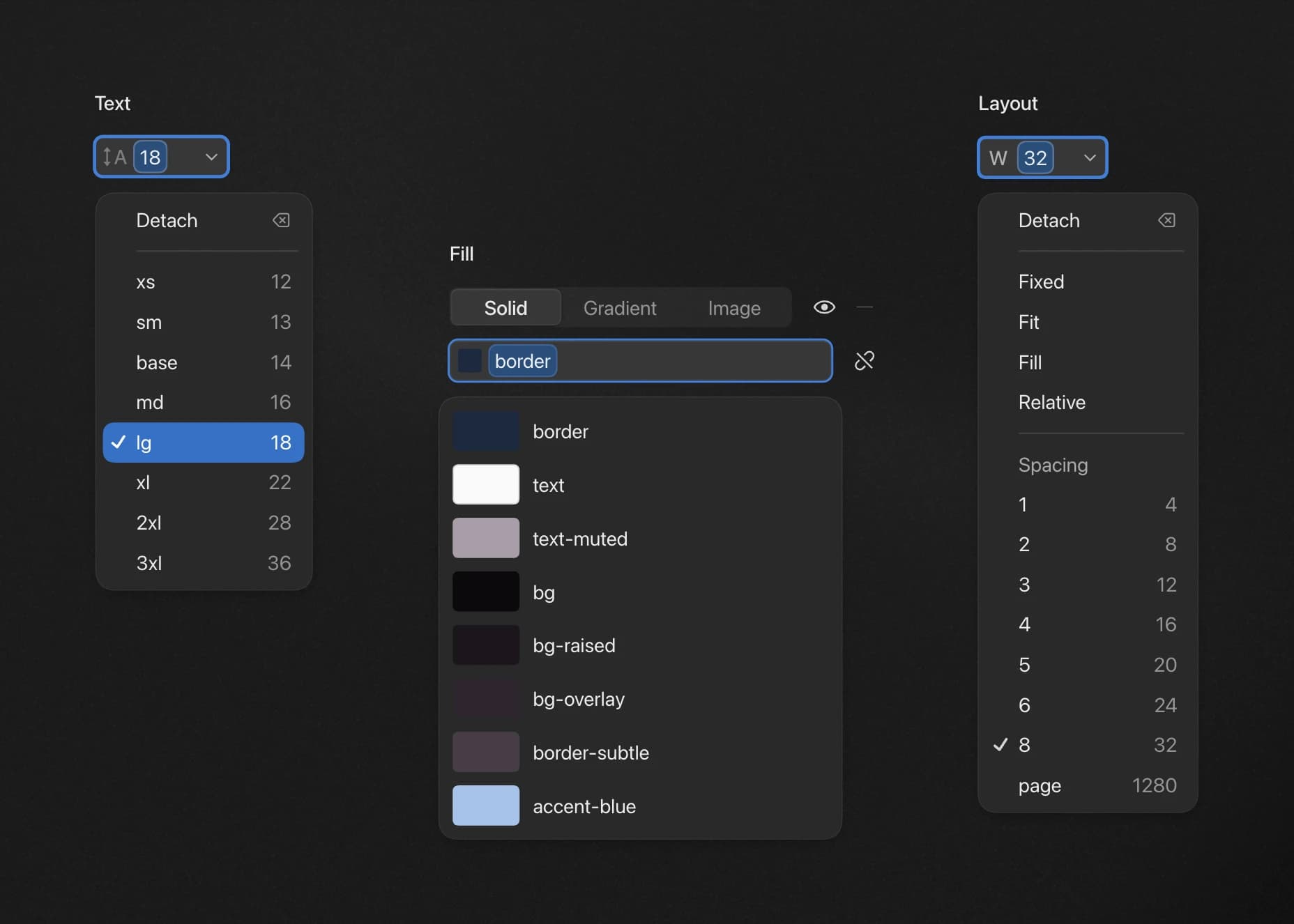This screenshot has width=1294, height=924.
Task: Select the 2xl 28 text size
Action: [x=204, y=523]
